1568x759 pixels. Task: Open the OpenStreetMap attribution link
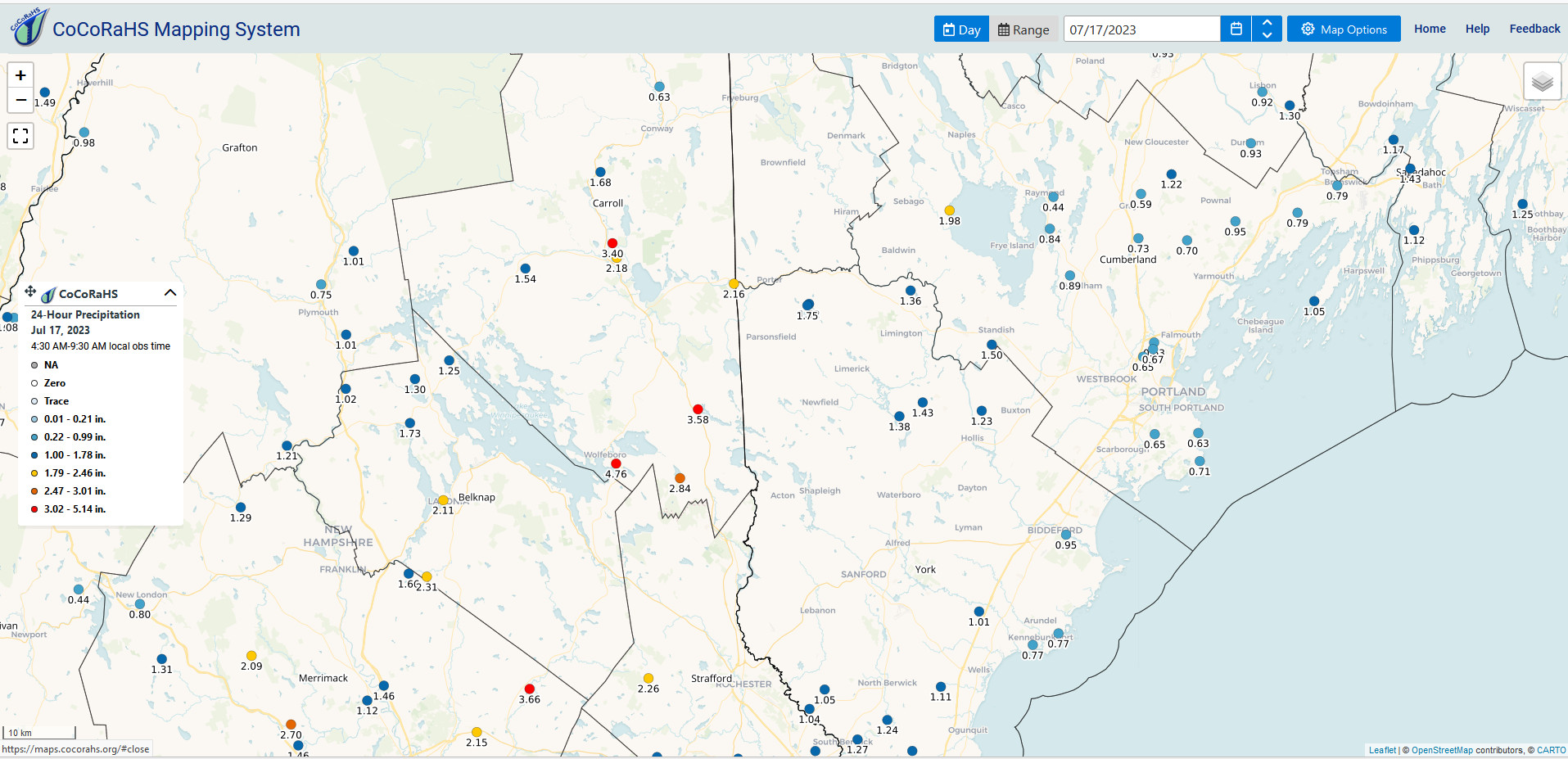point(1442,750)
